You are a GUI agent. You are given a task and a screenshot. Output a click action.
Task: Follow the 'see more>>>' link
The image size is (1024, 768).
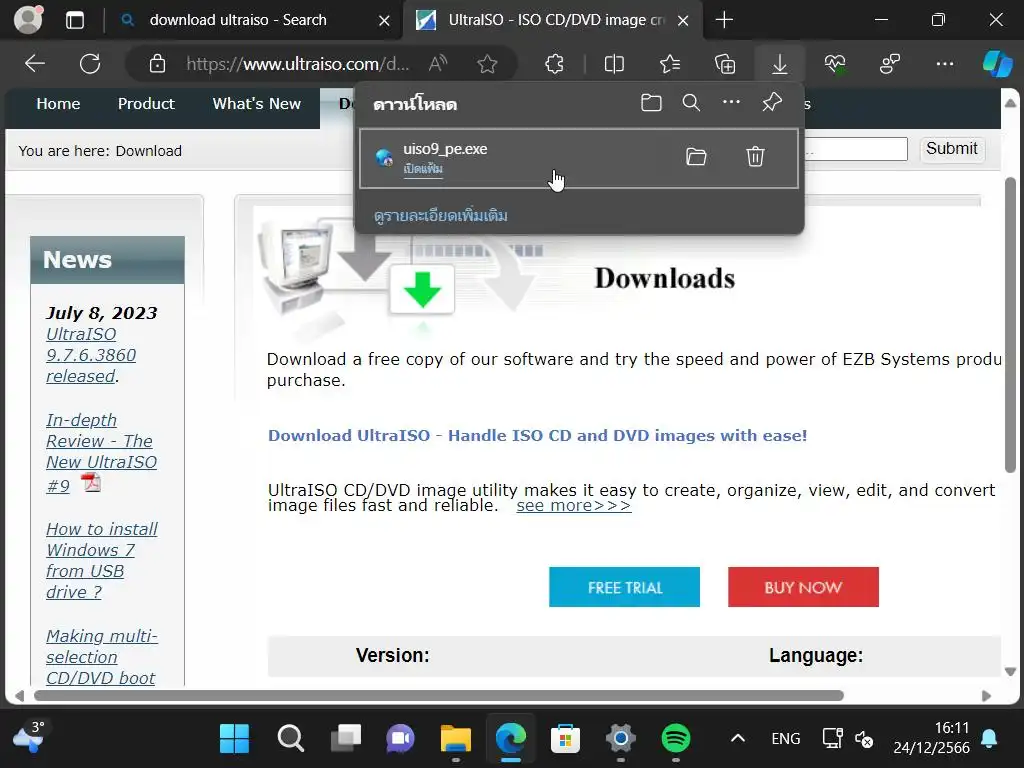coord(573,505)
